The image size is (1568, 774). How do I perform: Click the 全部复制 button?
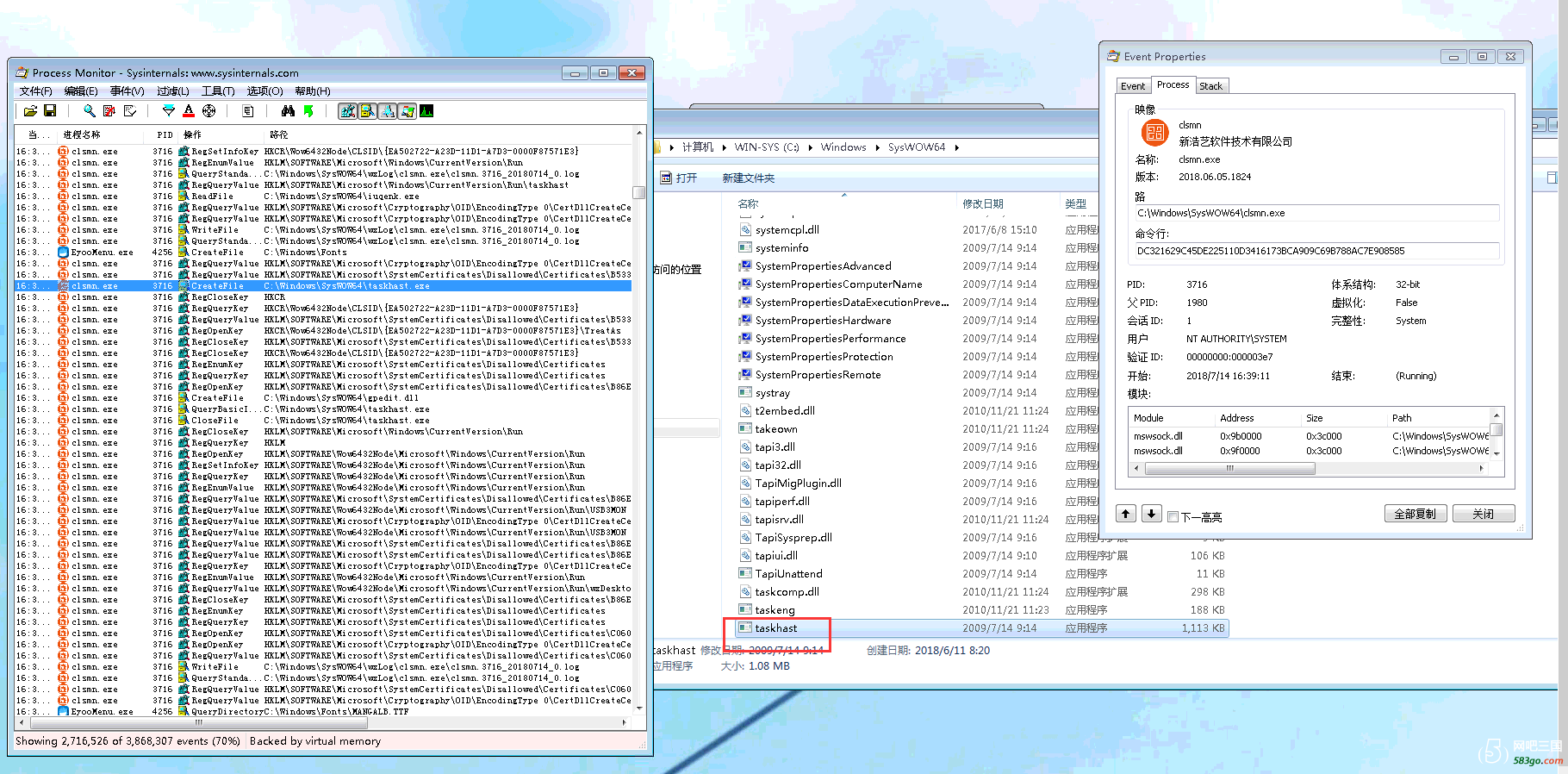pos(1415,514)
